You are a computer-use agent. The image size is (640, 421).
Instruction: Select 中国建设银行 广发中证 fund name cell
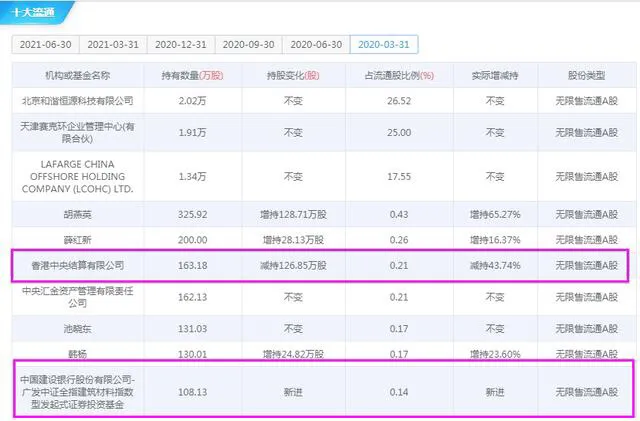point(78,392)
